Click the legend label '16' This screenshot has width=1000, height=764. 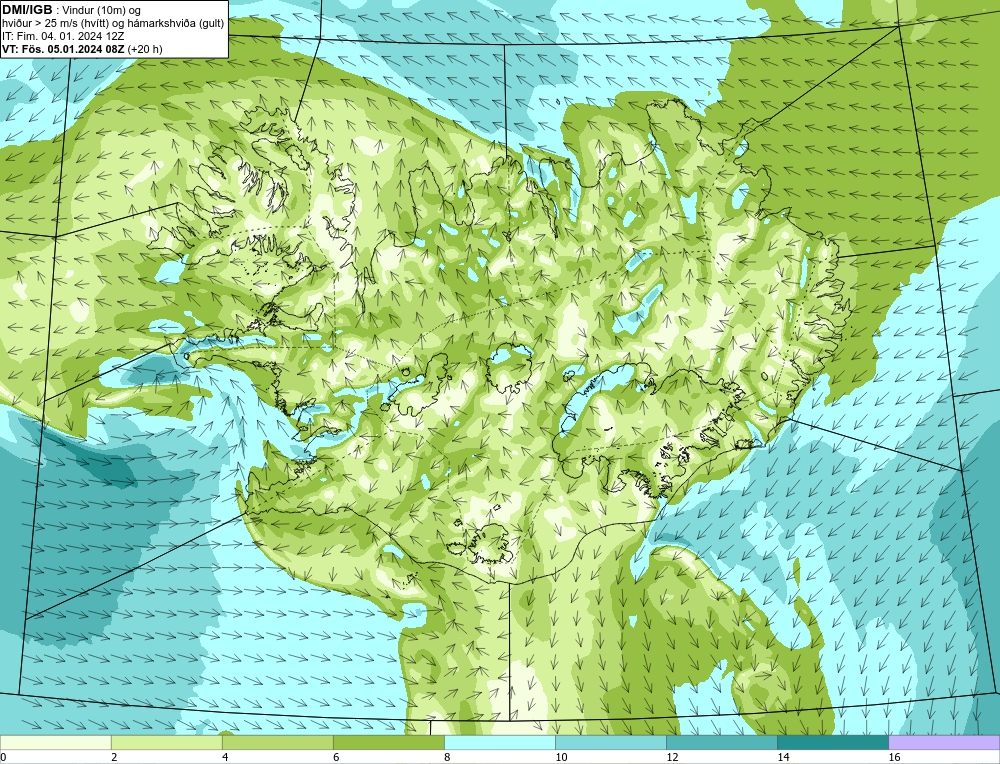click(894, 757)
